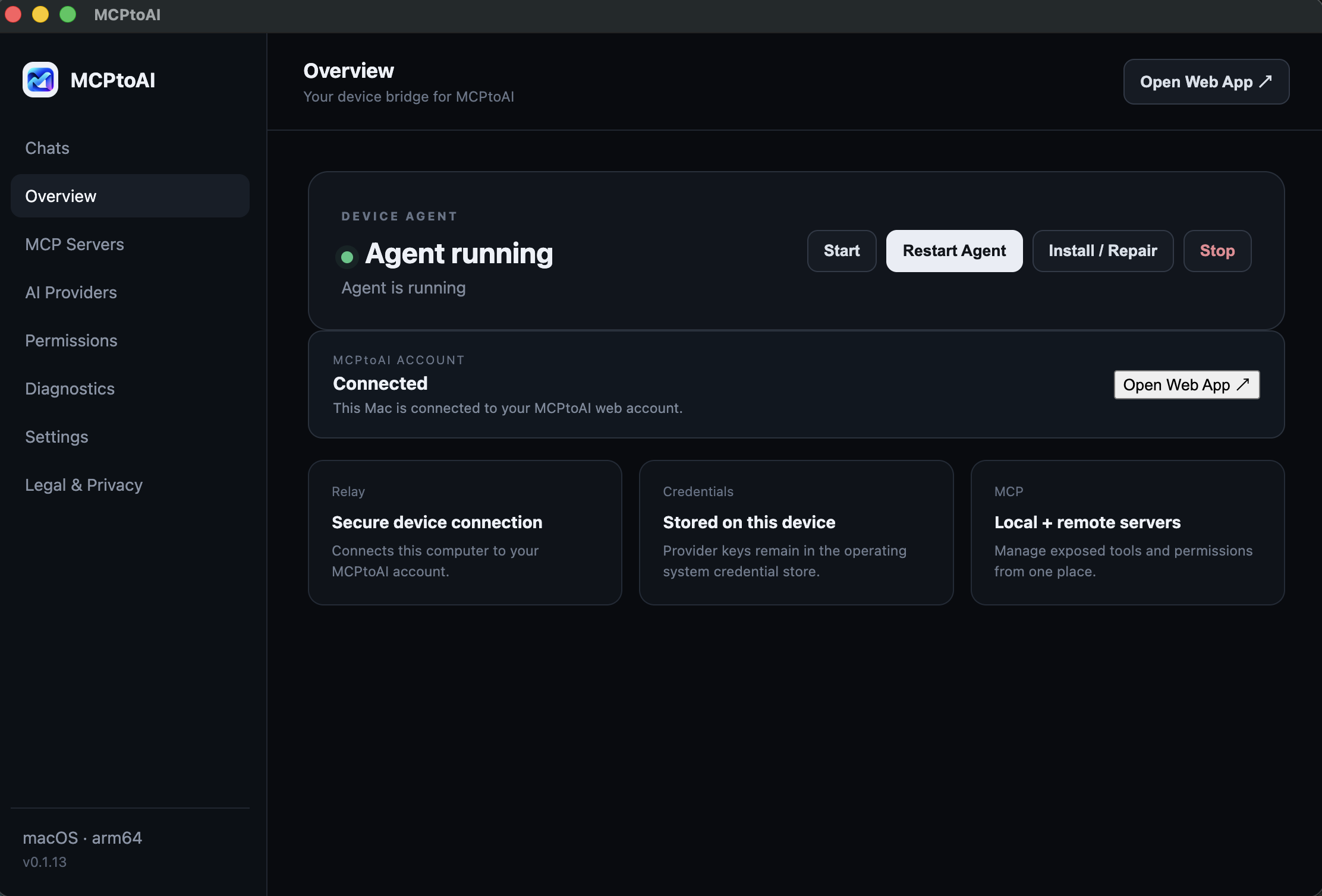Navigate to Permissions

point(130,340)
